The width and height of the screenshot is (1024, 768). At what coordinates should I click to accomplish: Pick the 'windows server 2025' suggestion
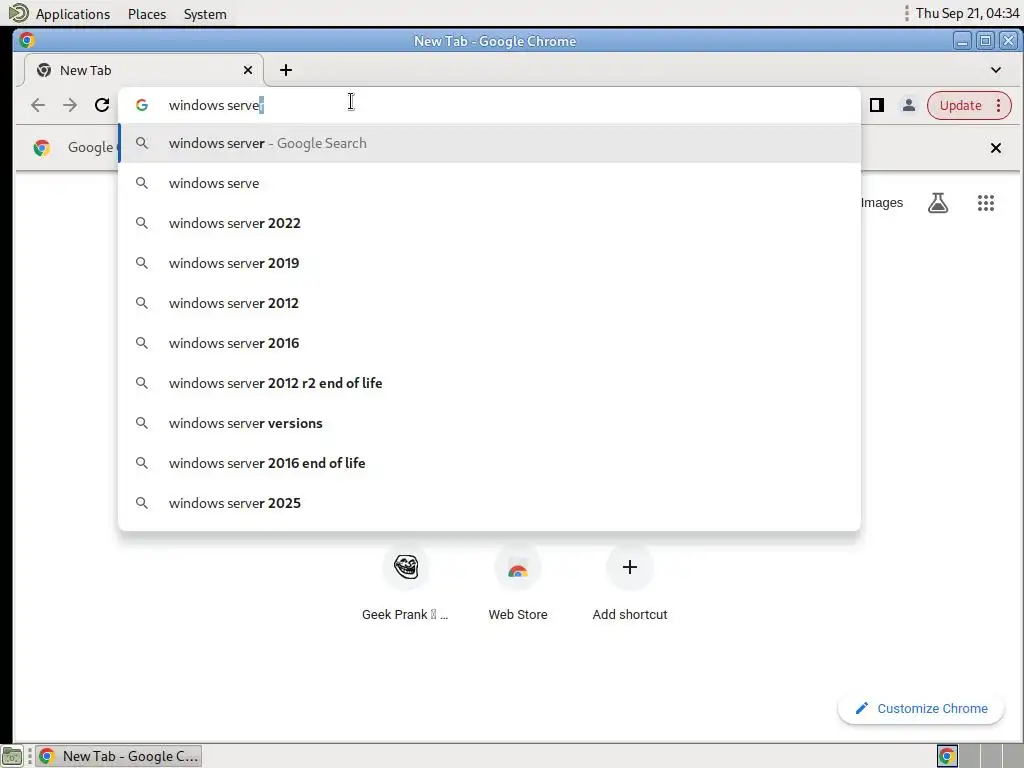(489, 503)
